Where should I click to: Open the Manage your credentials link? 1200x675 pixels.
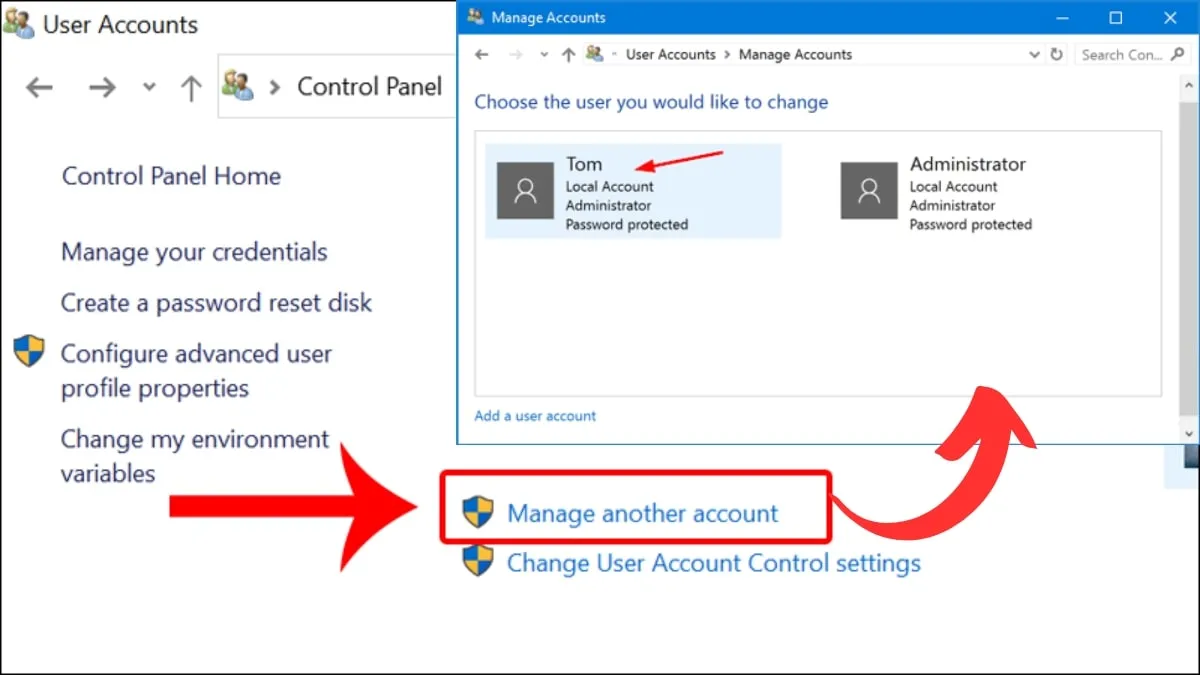(x=194, y=252)
